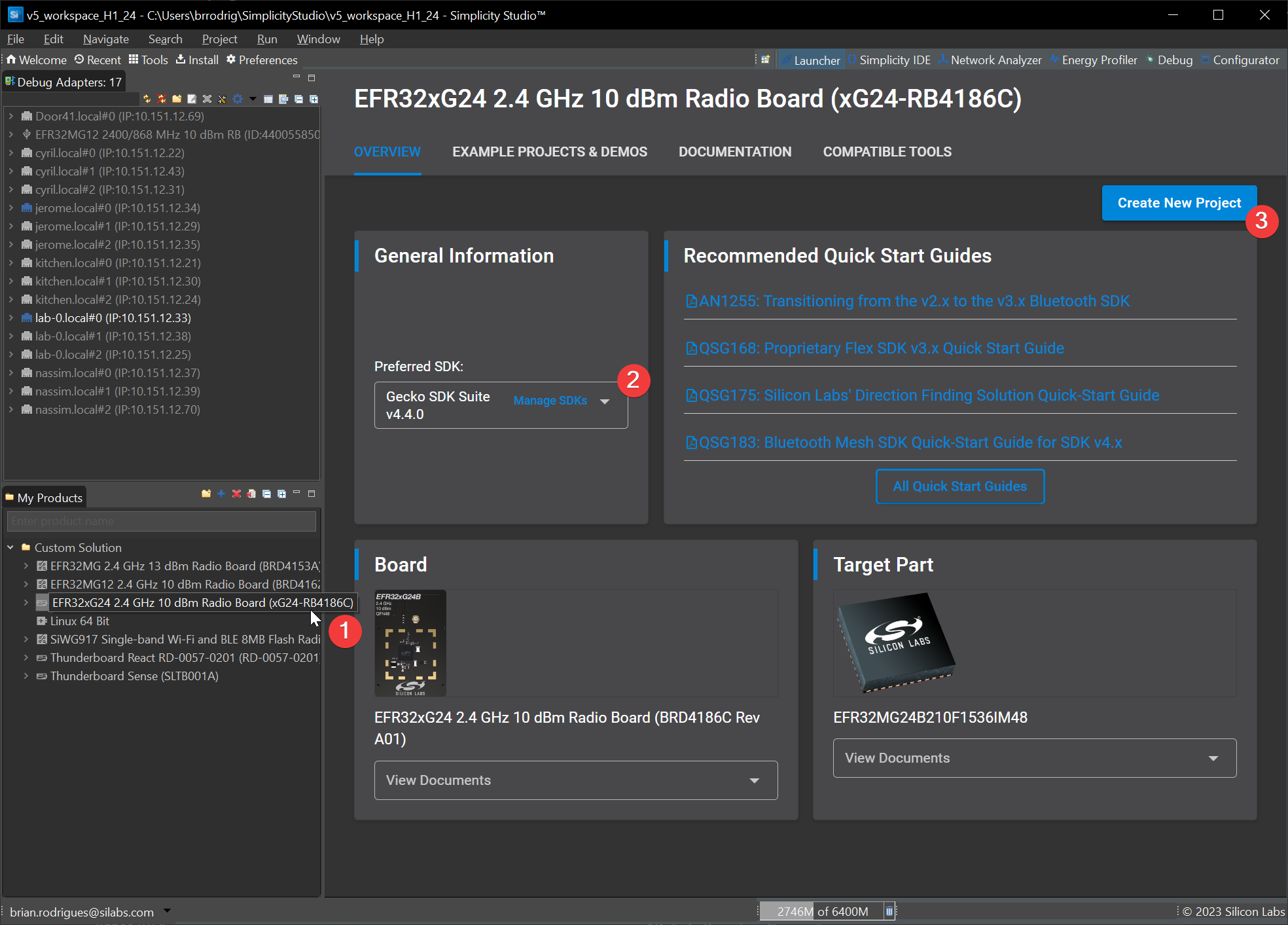Click the Silicon Labs chip image
The width and height of the screenshot is (1288, 925).
(x=895, y=643)
